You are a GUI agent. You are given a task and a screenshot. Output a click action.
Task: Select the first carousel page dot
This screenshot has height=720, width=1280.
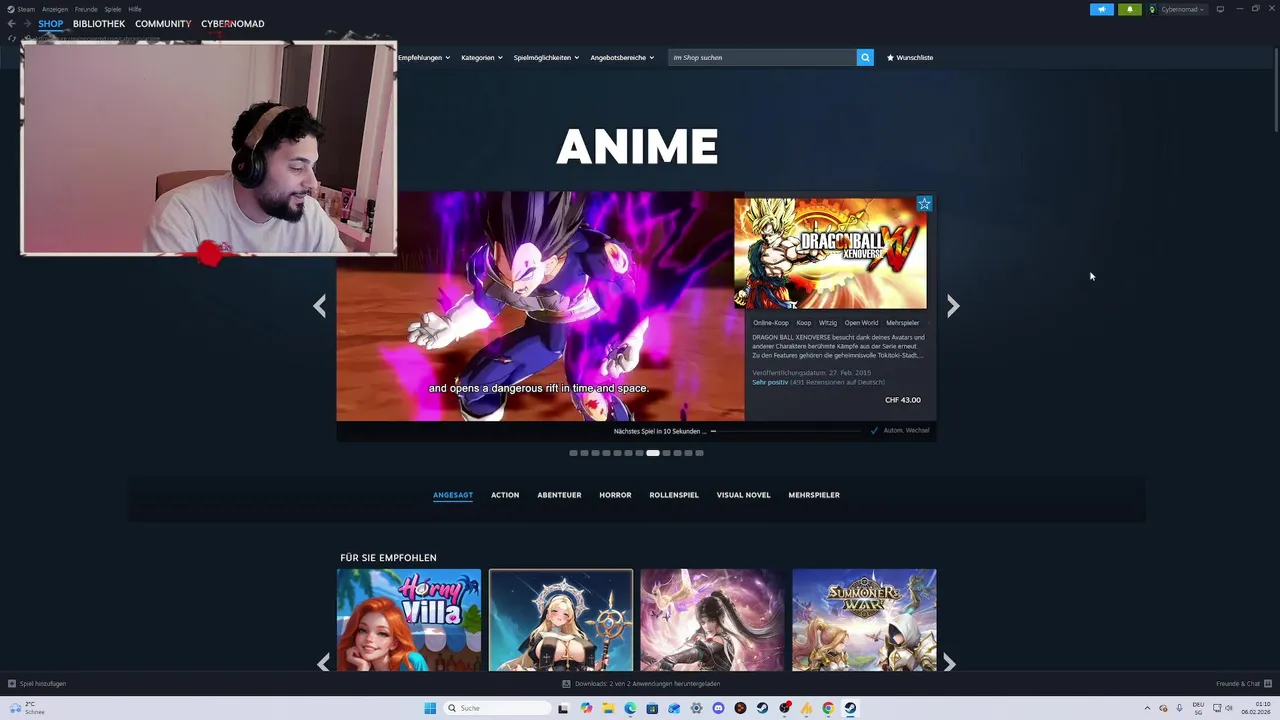(x=573, y=453)
